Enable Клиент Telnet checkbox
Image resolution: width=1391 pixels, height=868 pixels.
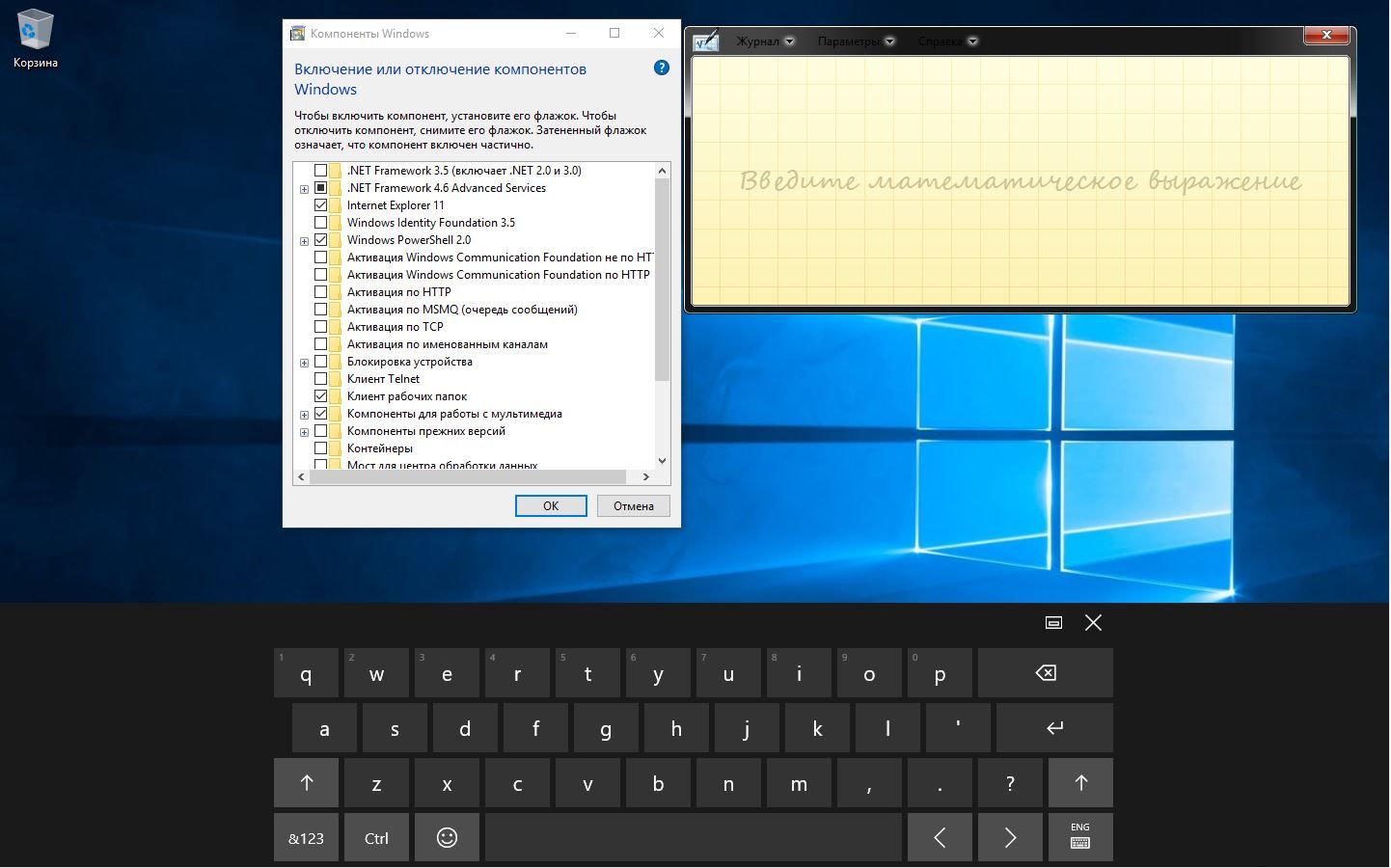(320, 379)
